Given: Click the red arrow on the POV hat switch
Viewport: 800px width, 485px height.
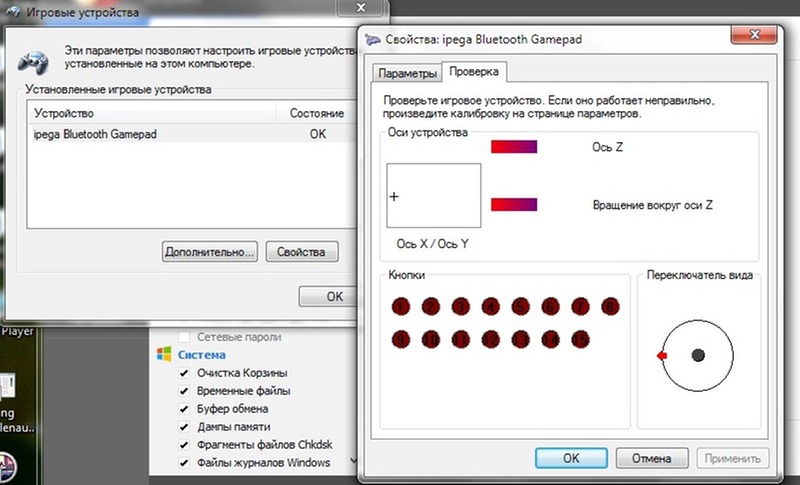Looking at the screenshot, I should 662,356.
